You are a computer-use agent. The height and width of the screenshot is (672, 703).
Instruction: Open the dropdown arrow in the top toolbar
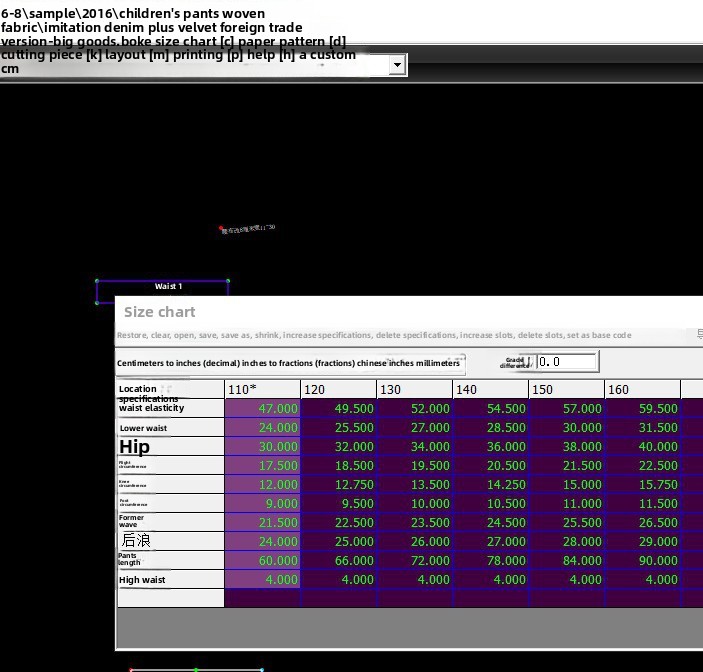click(x=397, y=65)
